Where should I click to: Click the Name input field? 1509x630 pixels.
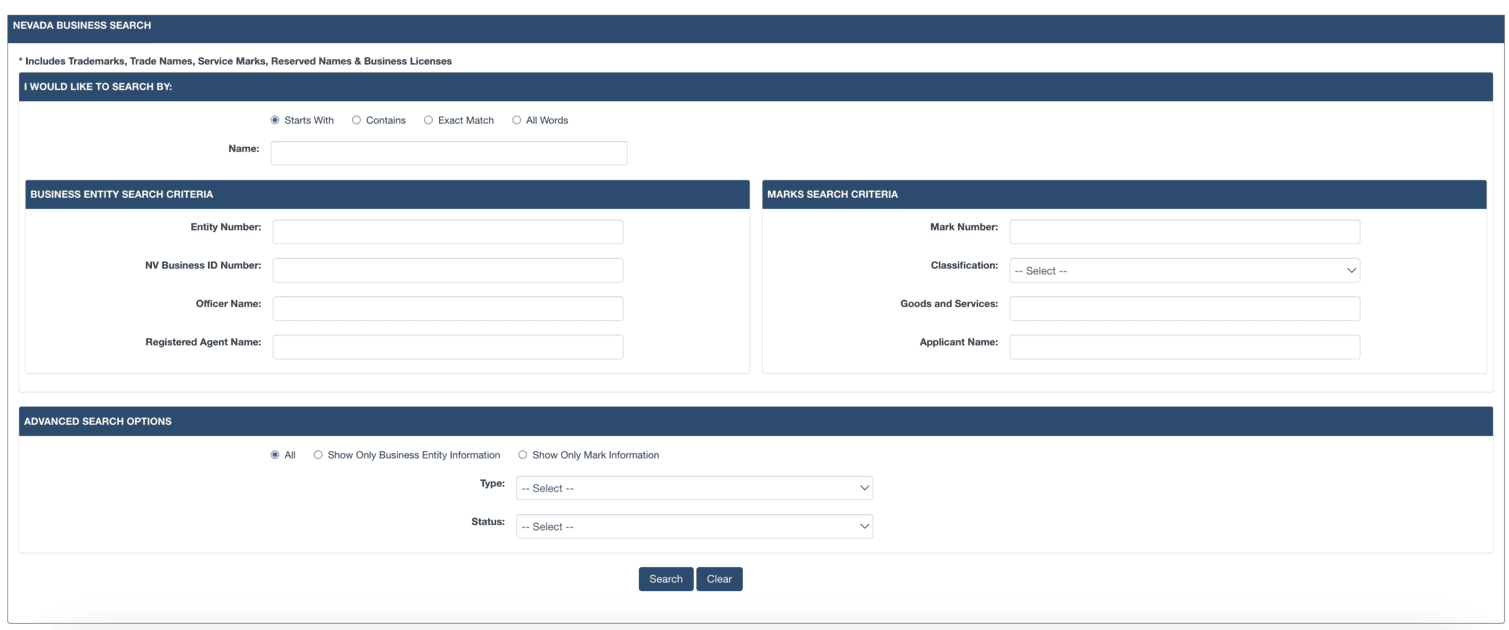(x=448, y=153)
